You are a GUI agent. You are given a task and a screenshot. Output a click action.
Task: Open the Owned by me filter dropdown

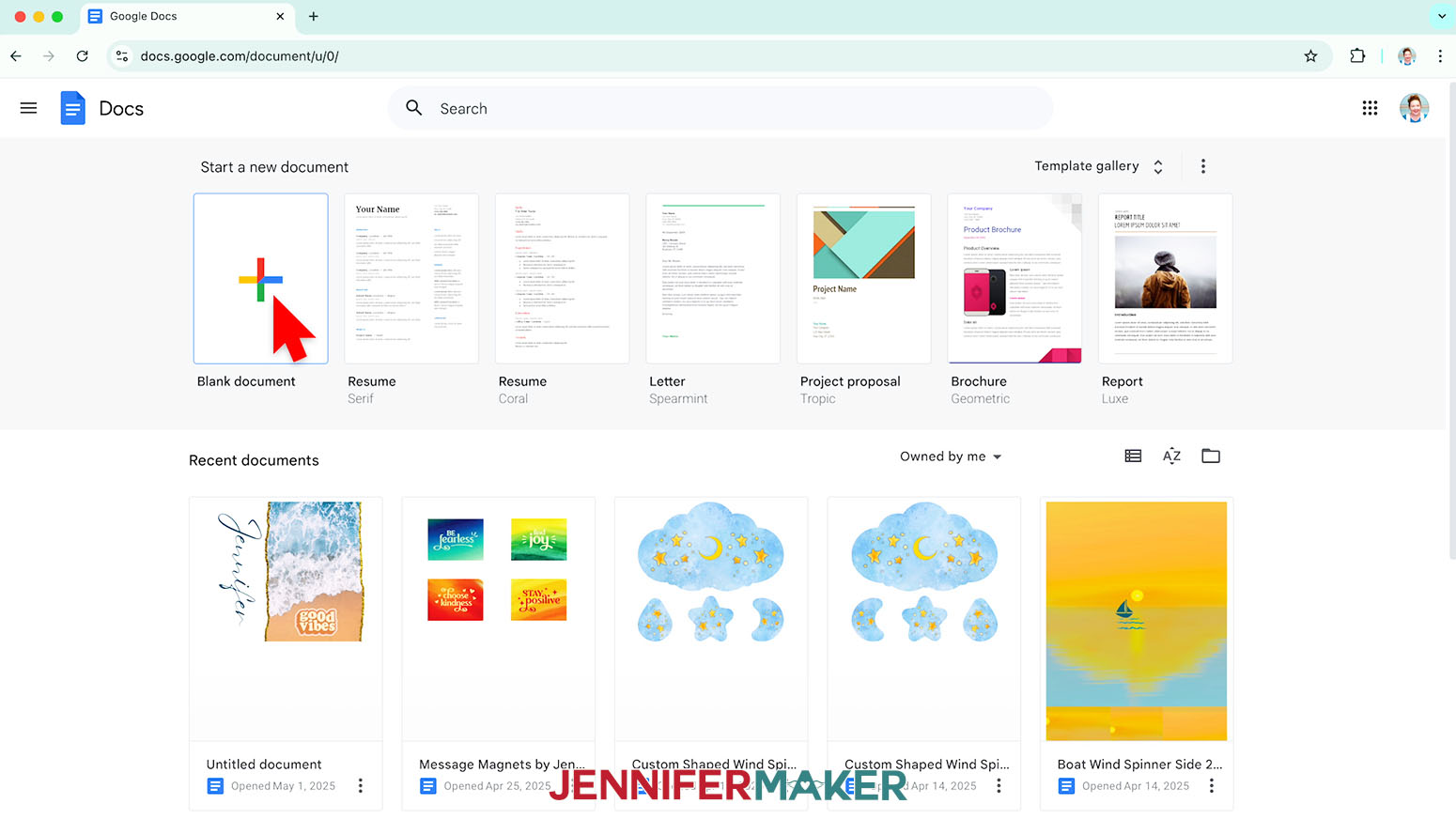[951, 456]
